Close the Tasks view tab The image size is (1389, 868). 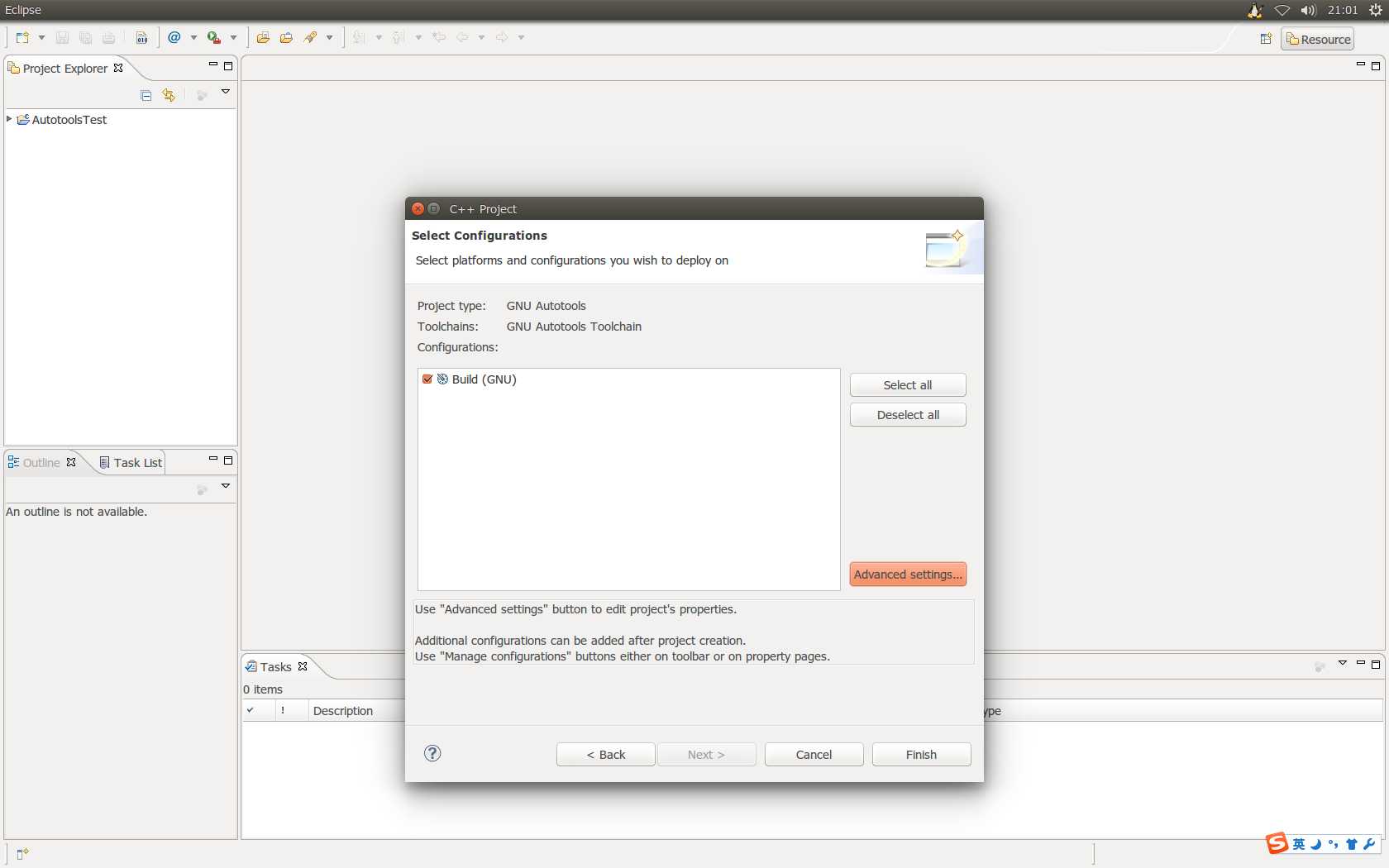tap(303, 666)
